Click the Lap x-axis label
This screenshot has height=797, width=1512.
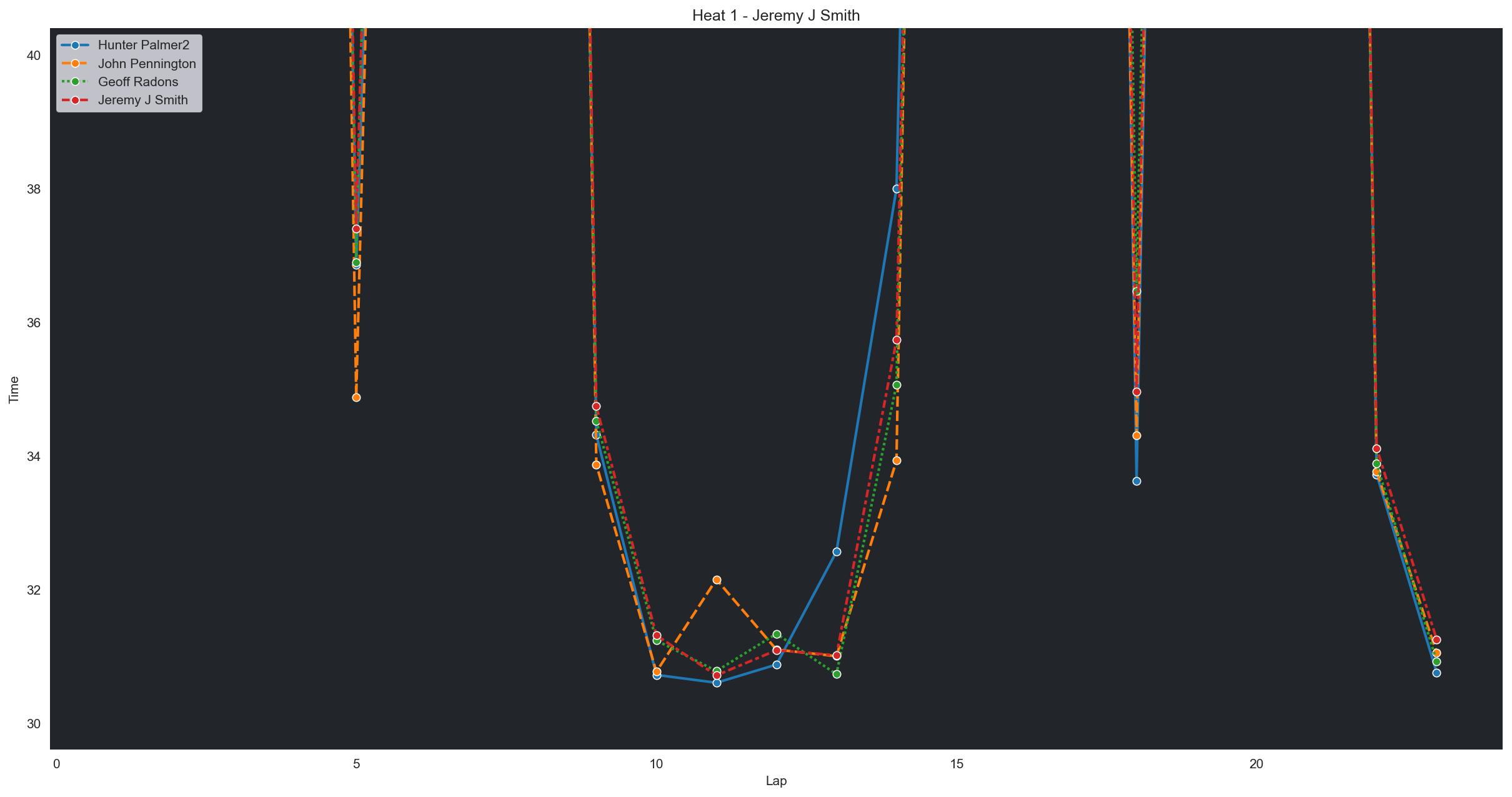coord(775,781)
